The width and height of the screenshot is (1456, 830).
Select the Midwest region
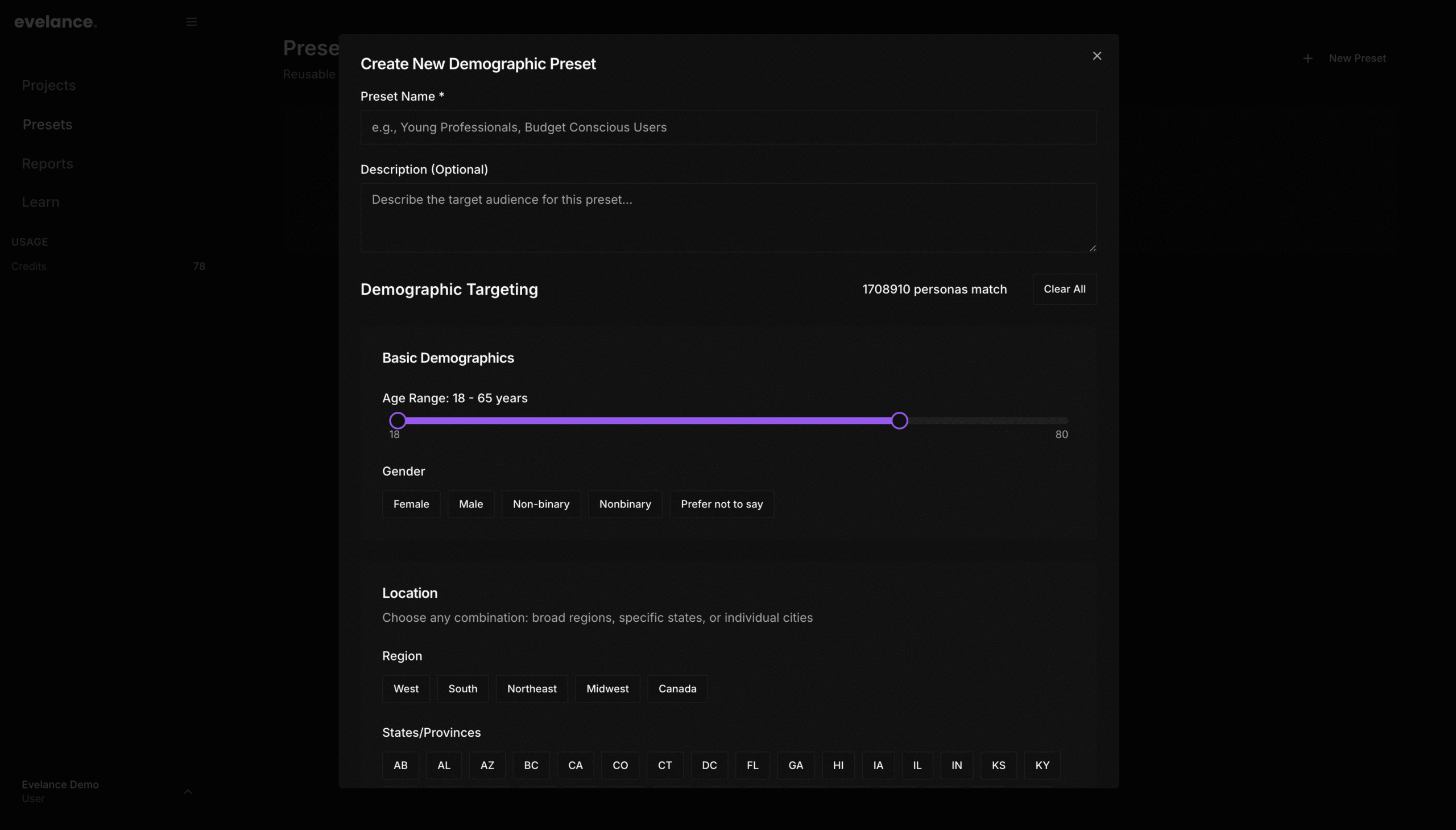click(x=607, y=688)
